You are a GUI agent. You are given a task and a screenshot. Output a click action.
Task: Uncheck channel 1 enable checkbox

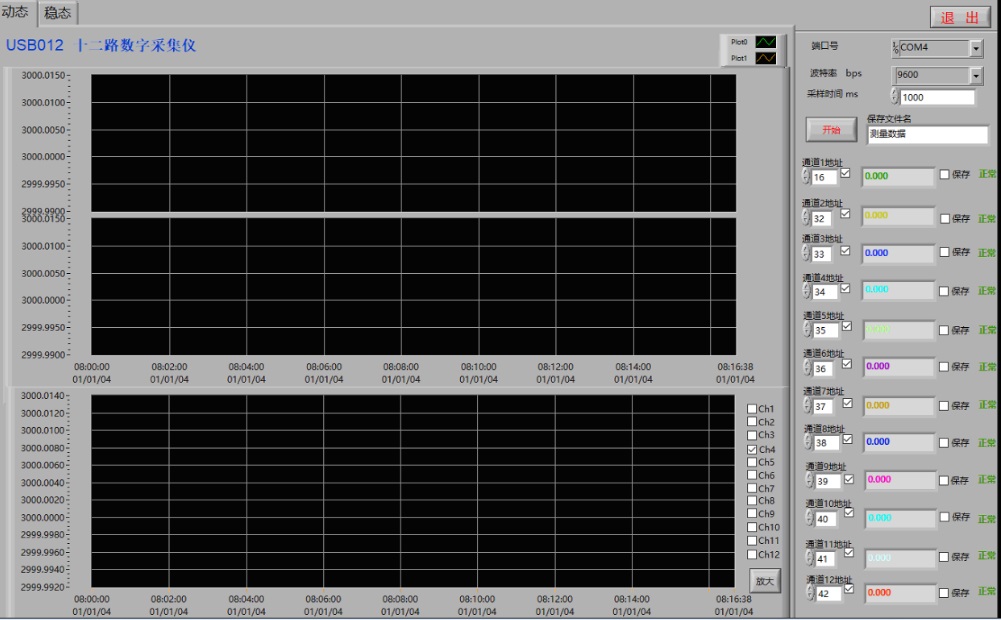[845, 173]
